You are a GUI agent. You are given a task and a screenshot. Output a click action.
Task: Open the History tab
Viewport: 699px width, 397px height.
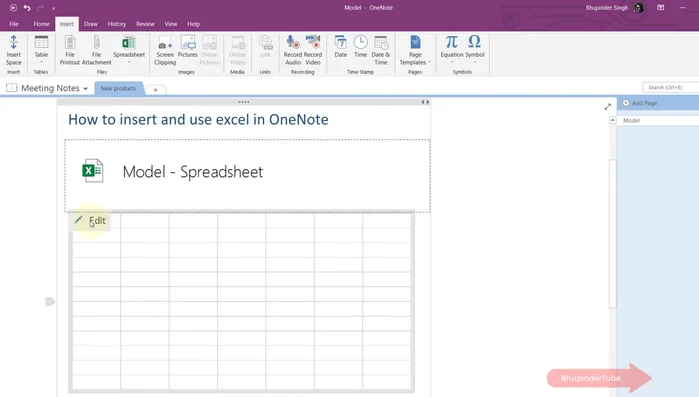pyautogui.click(x=117, y=24)
